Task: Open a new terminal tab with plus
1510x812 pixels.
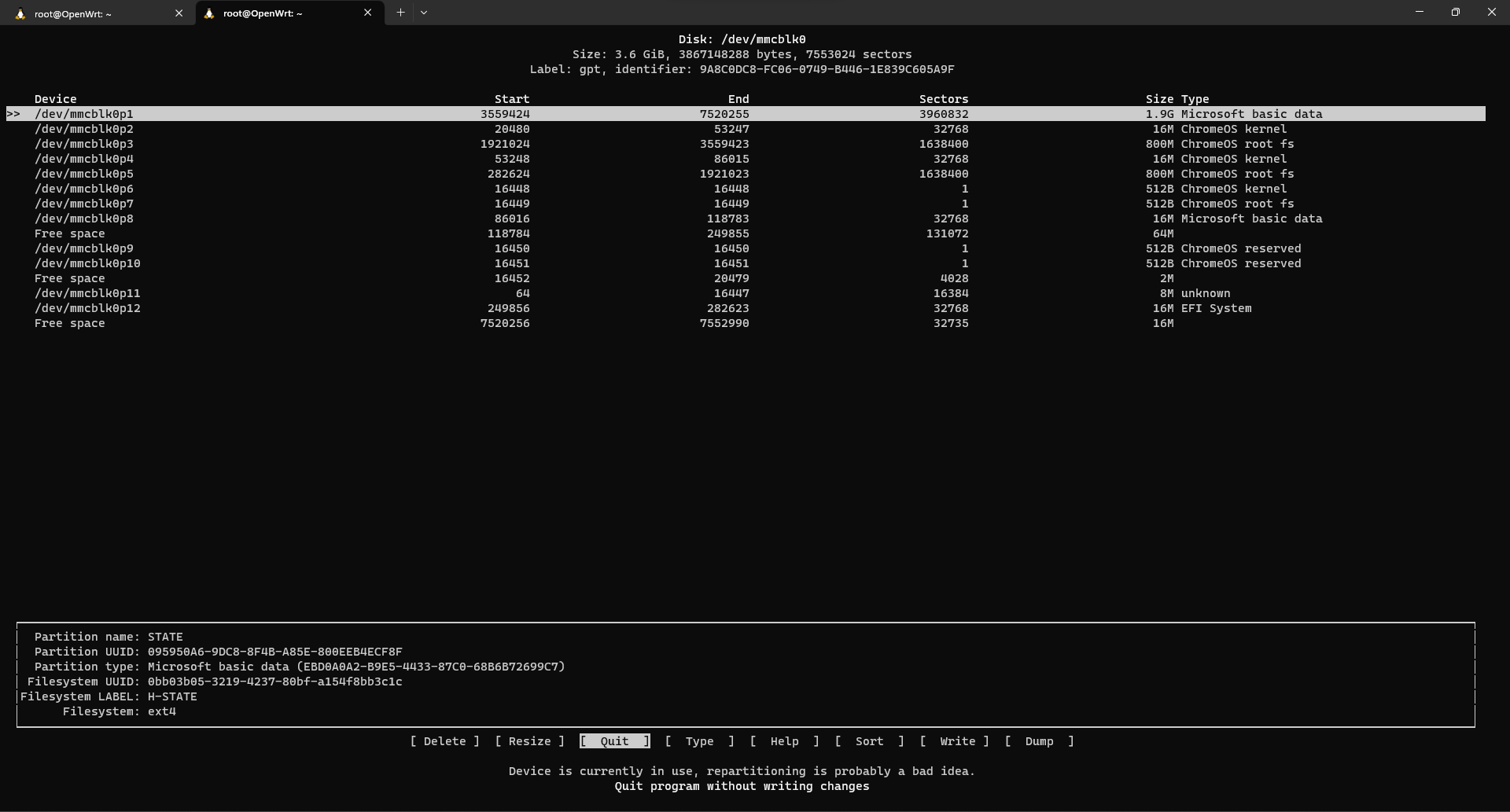Action: click(x=400, y=13)
